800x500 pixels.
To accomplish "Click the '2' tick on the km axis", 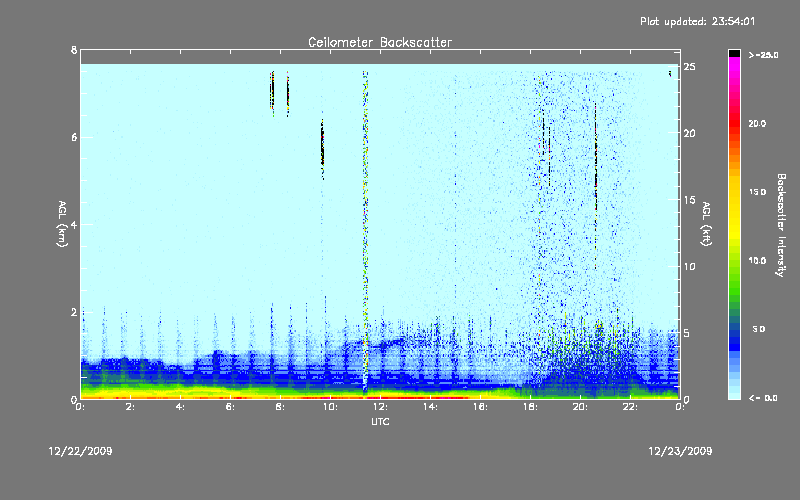I will 74,312.
